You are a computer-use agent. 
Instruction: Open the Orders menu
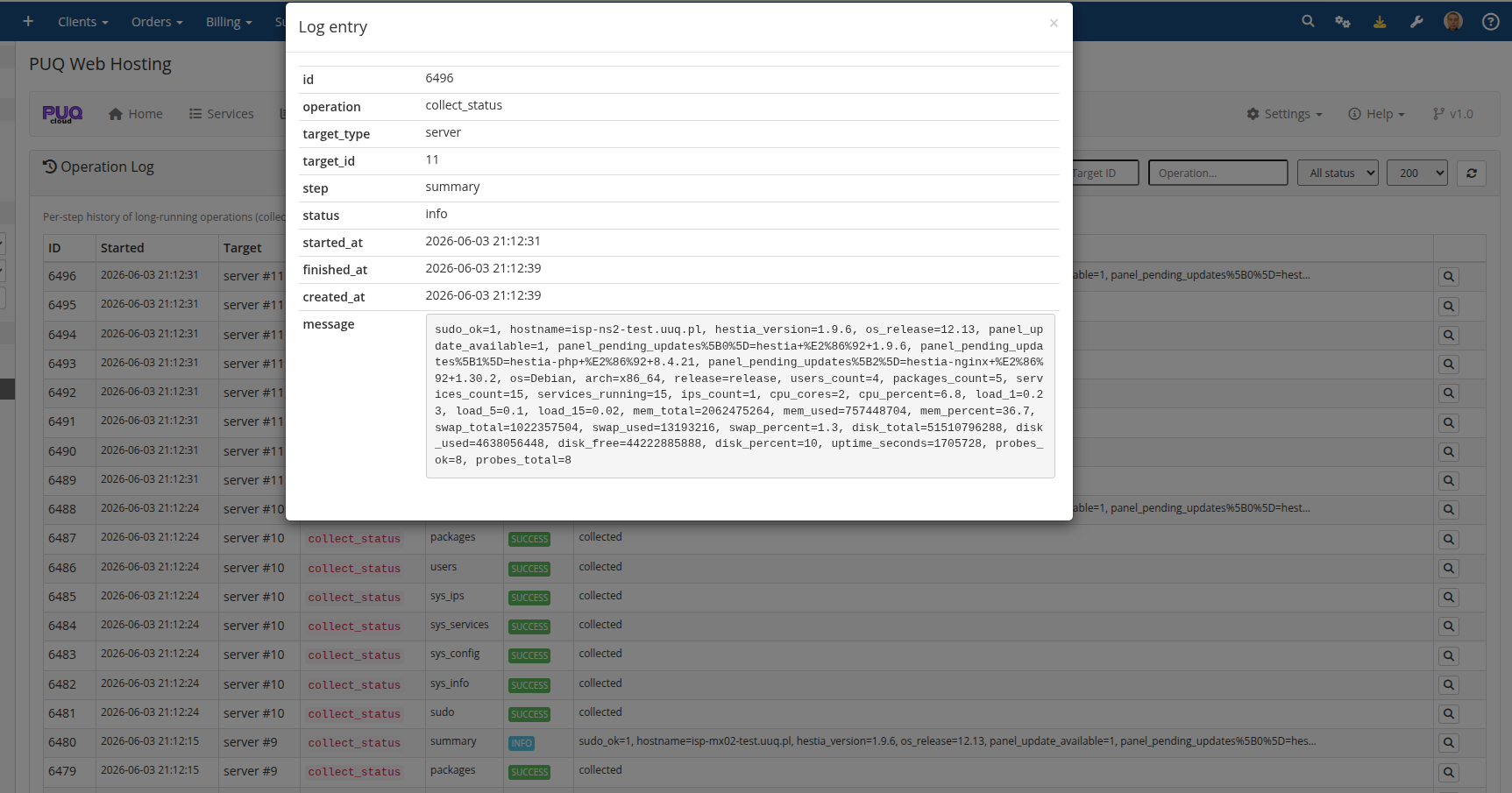point(157,22)
